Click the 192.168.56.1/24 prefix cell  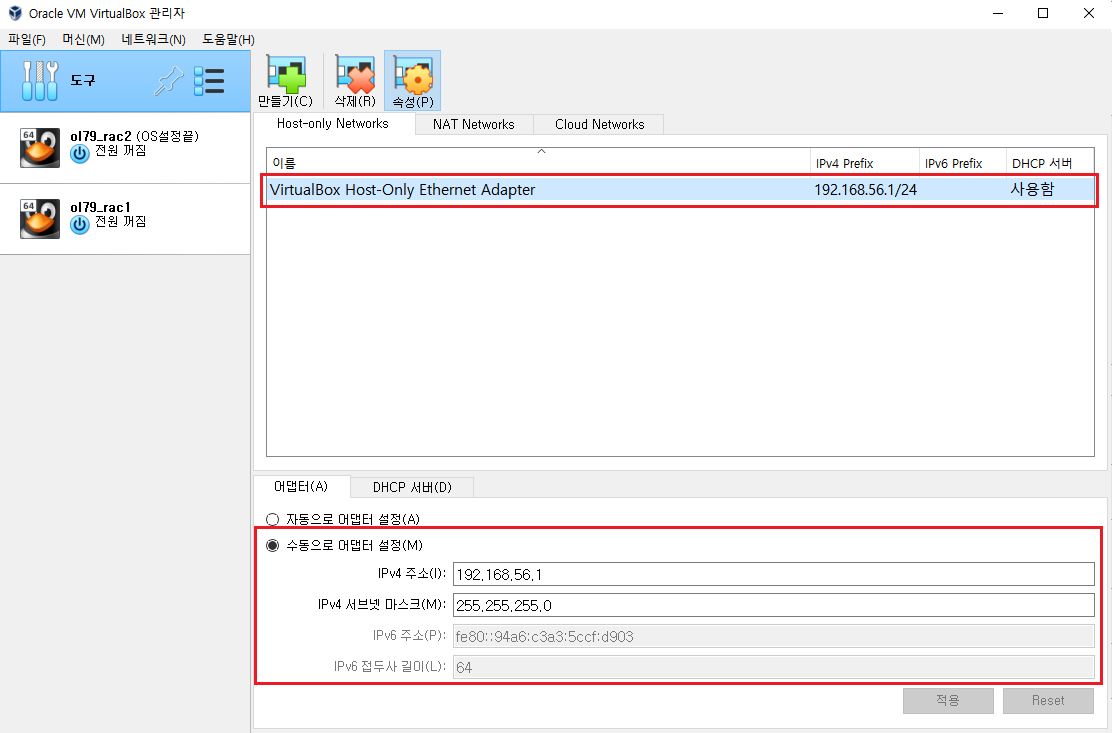865,189
